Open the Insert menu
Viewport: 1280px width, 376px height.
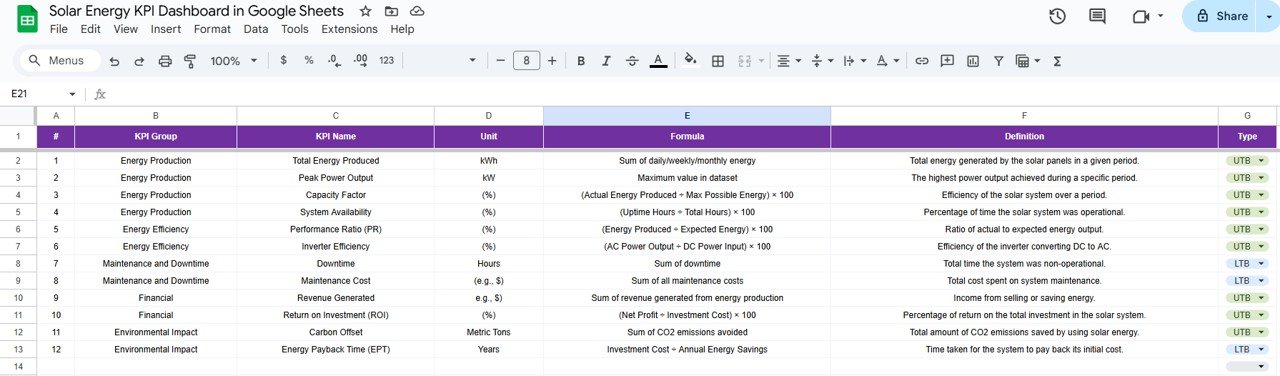coord(166,29)
